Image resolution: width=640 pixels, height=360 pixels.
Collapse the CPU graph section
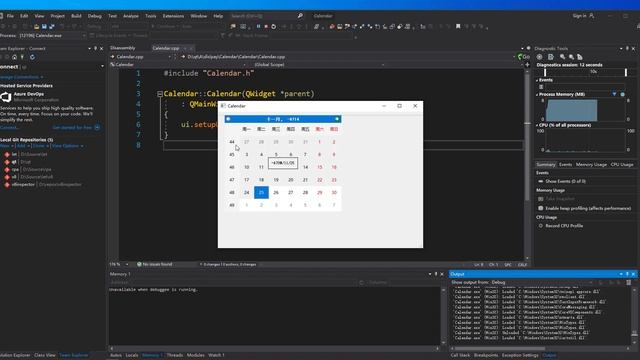[x=537, y=125]
